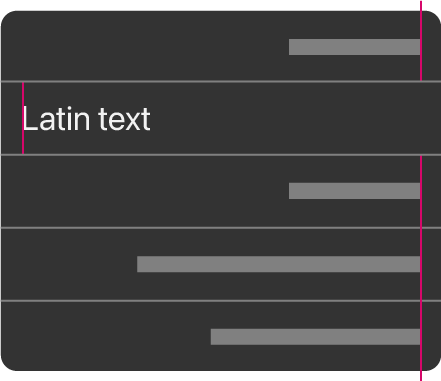Click the long magenta guide line spanning the lower rows
This screenshot has width=441, height=381.
click(421, 268)
